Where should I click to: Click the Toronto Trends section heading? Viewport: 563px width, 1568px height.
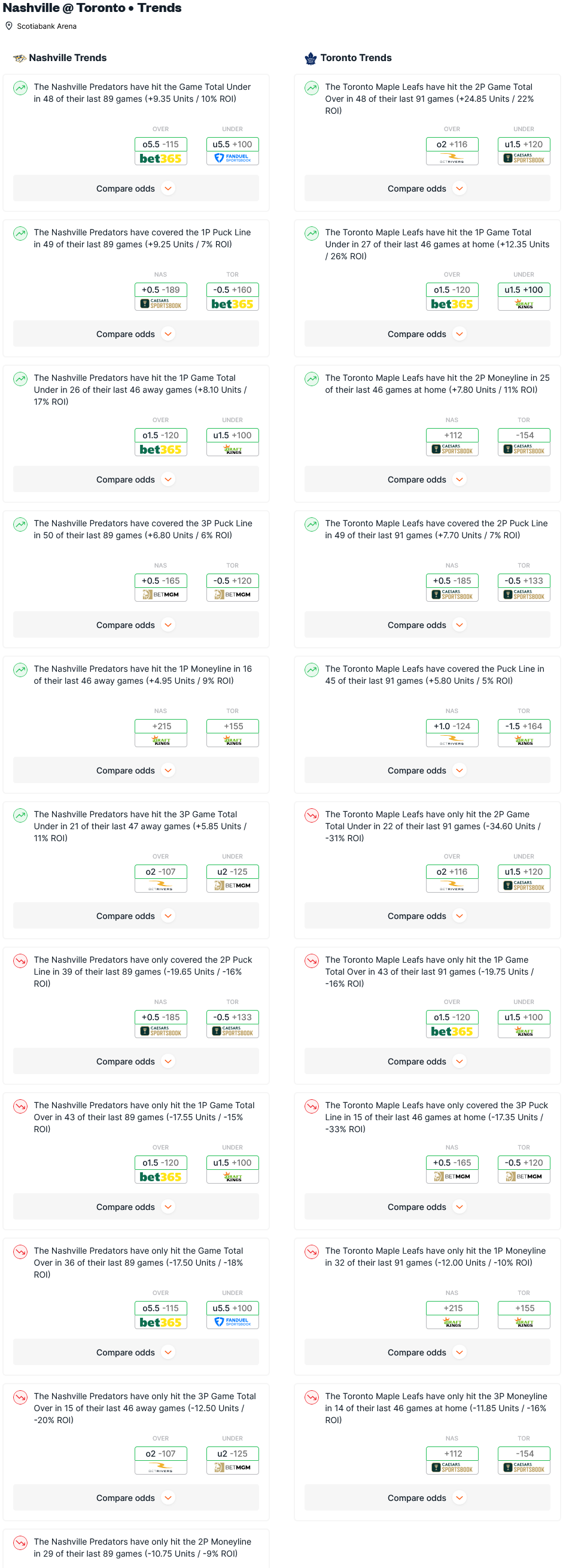(x=355, y=58)
